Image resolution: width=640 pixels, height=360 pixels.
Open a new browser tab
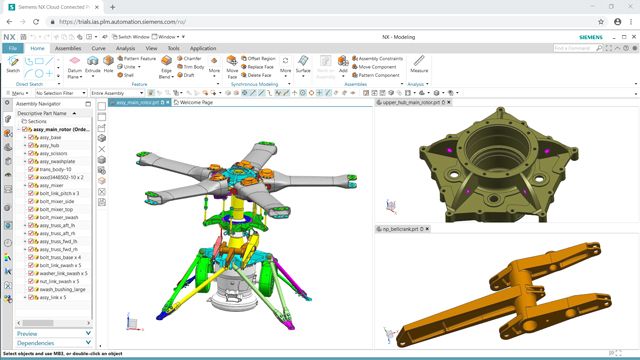pyautogui.click(x=112, y=7)
